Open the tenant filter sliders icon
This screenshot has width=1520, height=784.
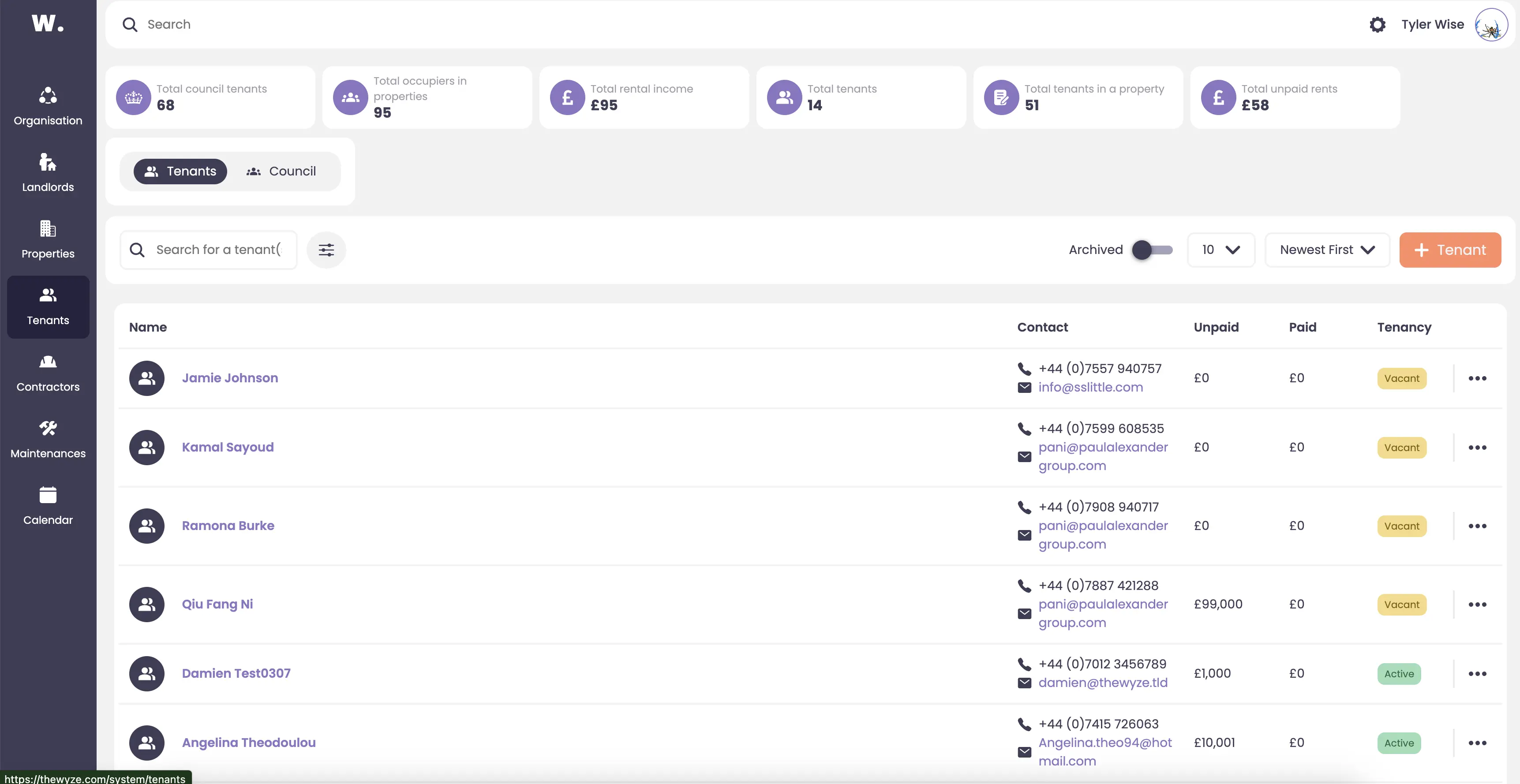(326, 250)
